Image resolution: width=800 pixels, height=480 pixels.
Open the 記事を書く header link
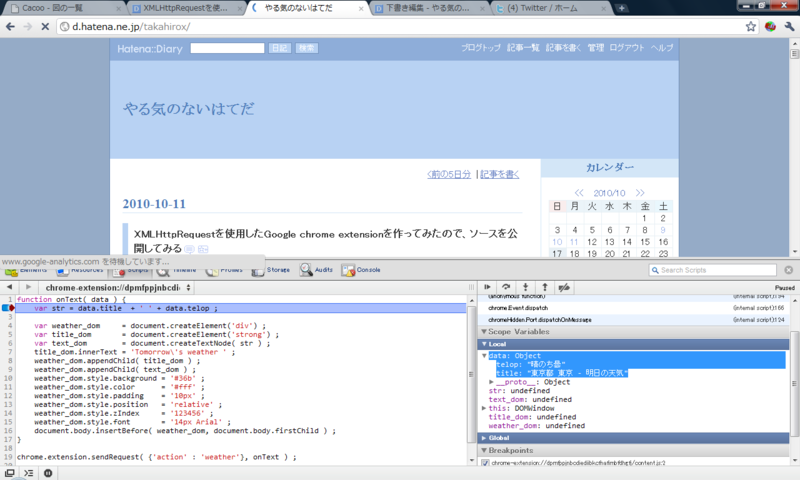(x=563, y=47)
